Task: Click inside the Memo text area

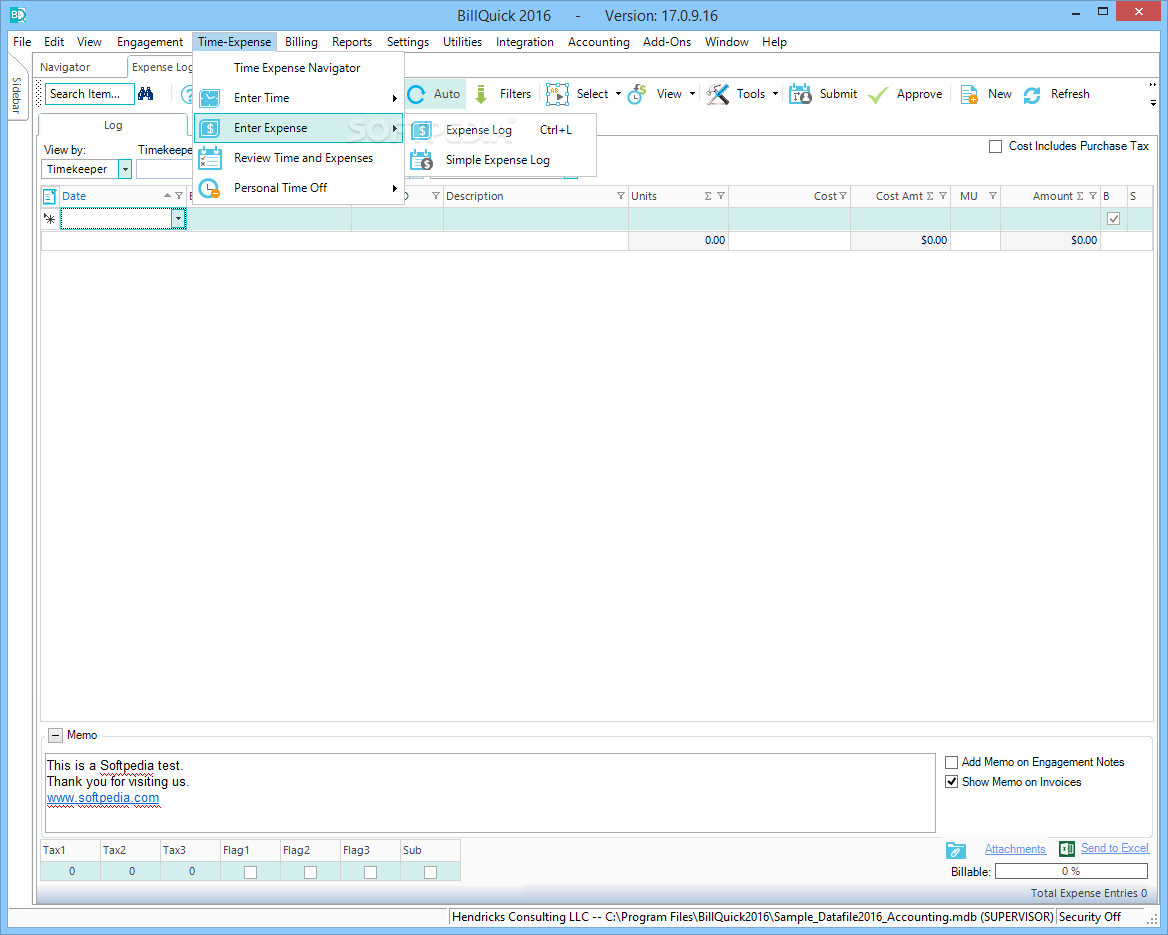Action: click(x=490, y=793)
